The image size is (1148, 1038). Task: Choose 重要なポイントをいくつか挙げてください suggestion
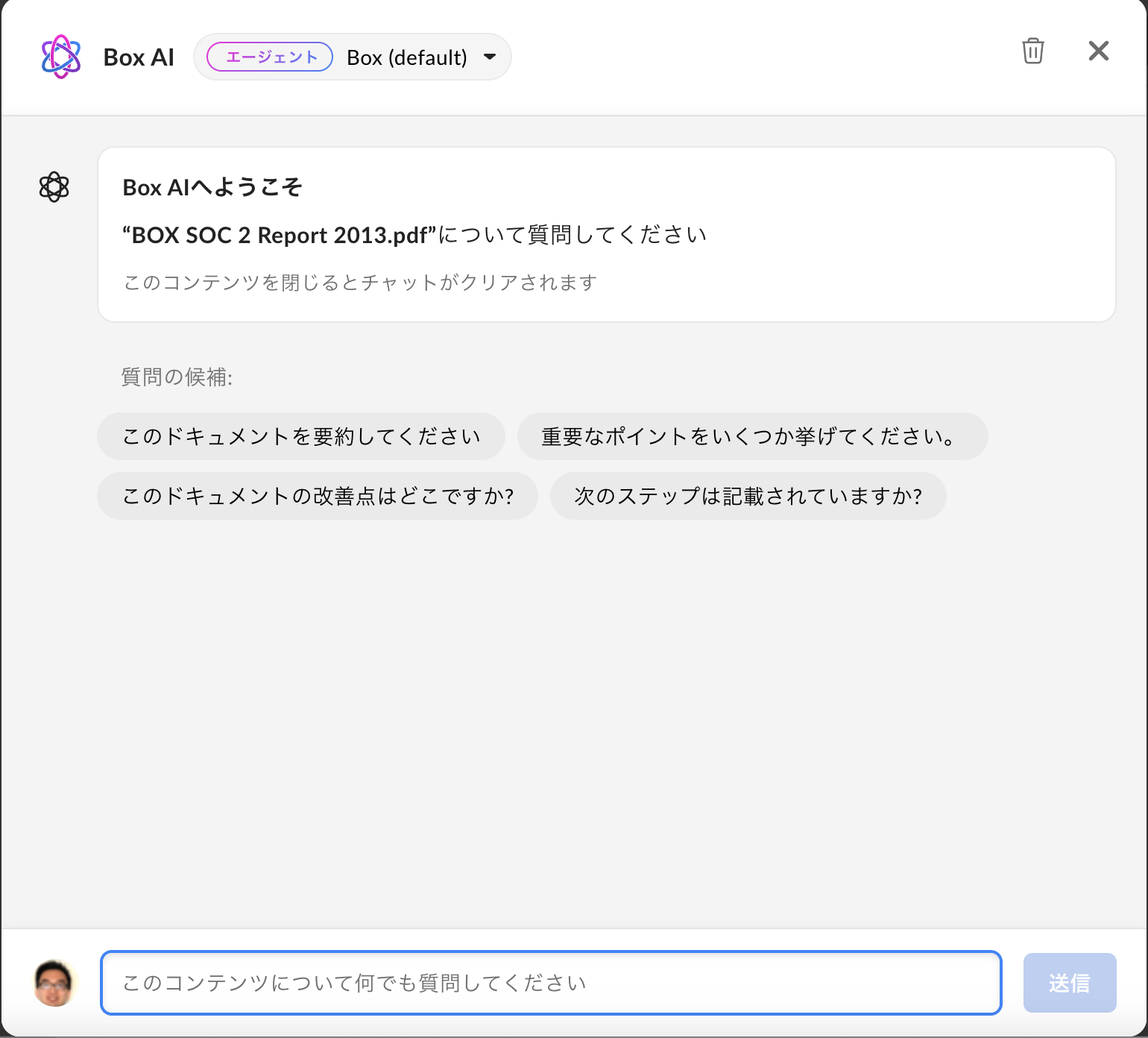click(x=752, y=436)
